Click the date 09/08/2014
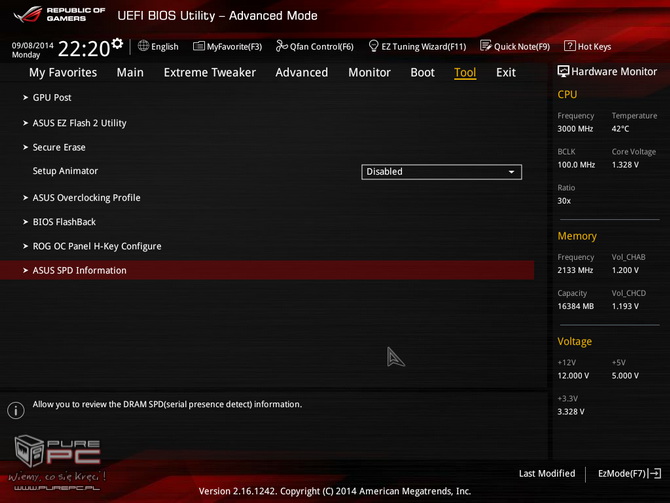The width and height of the screenshot is (670, 503). point(32,45)
